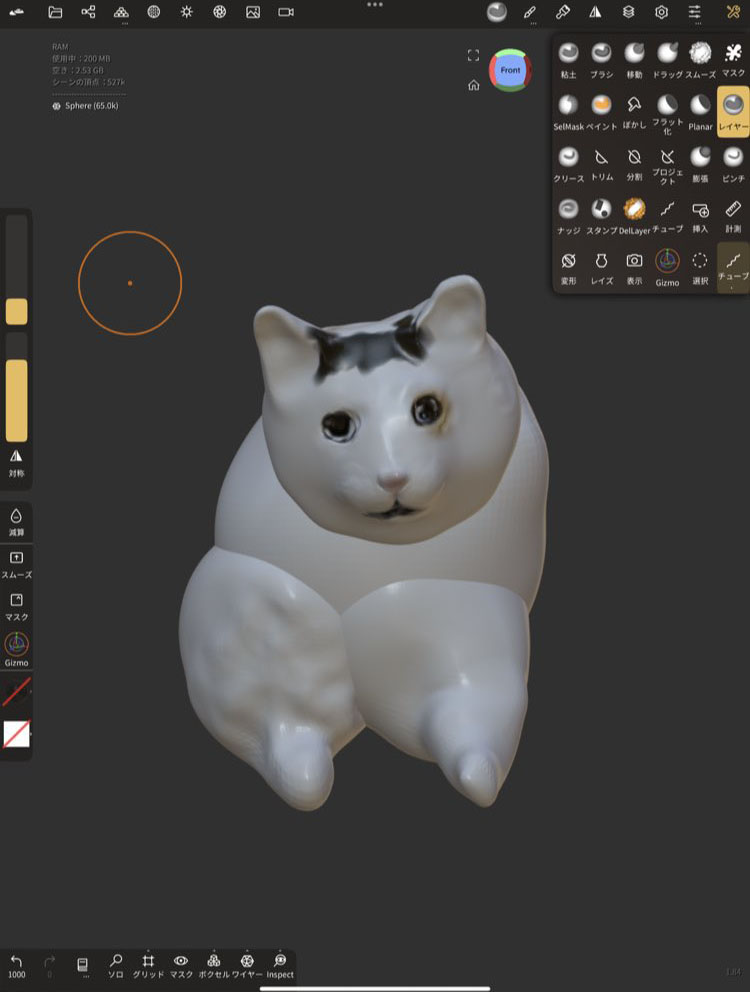Open the settings gear menu

(x=661, y=12)
